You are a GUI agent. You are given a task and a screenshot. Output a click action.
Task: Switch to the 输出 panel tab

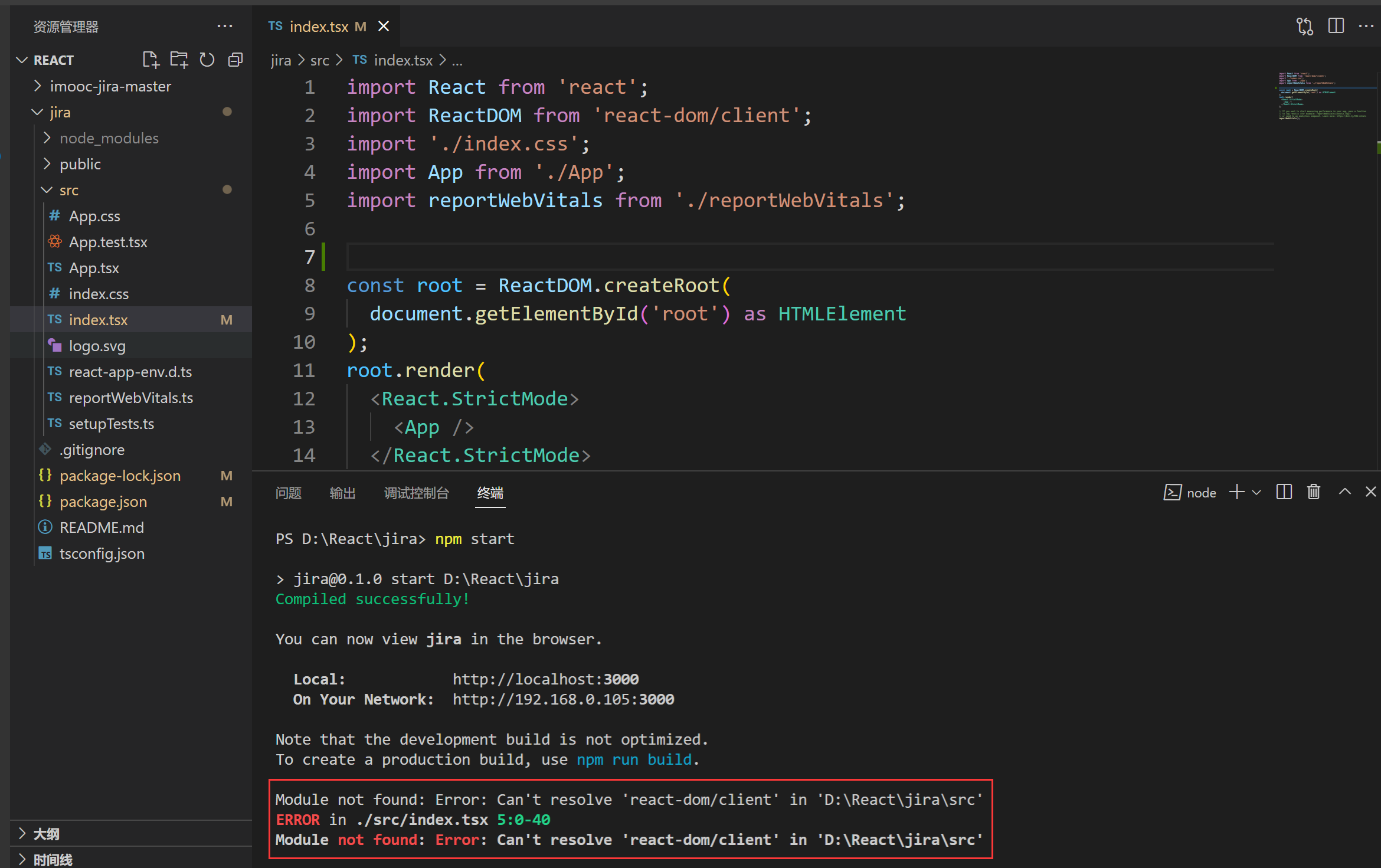pyautogui.click(x=342, y=493)
